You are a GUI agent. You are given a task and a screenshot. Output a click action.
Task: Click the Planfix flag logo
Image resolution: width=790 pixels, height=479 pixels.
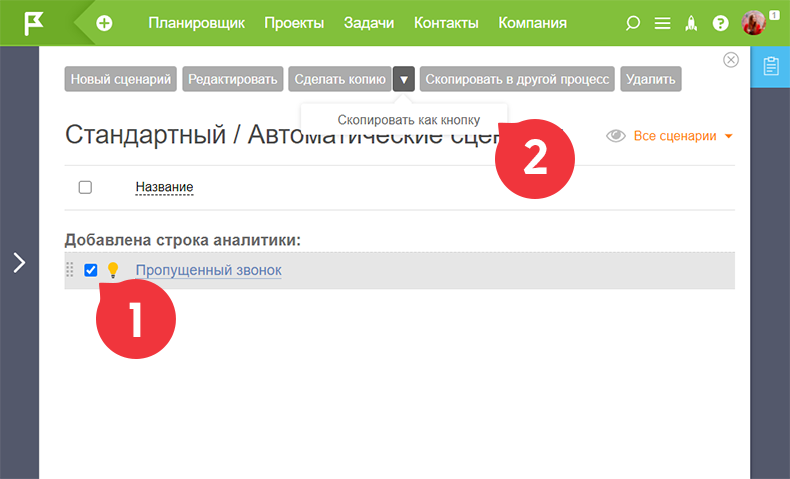34,23
